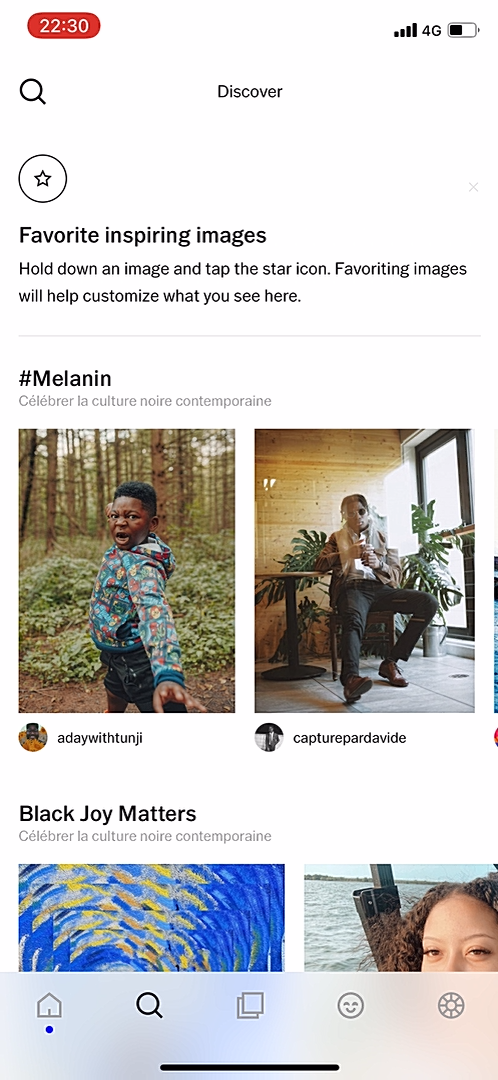Image resolution: width=498 pixels, height=1080 pixels.
Task: Open the #Melanin collection heading
Action: click(65, 378)
